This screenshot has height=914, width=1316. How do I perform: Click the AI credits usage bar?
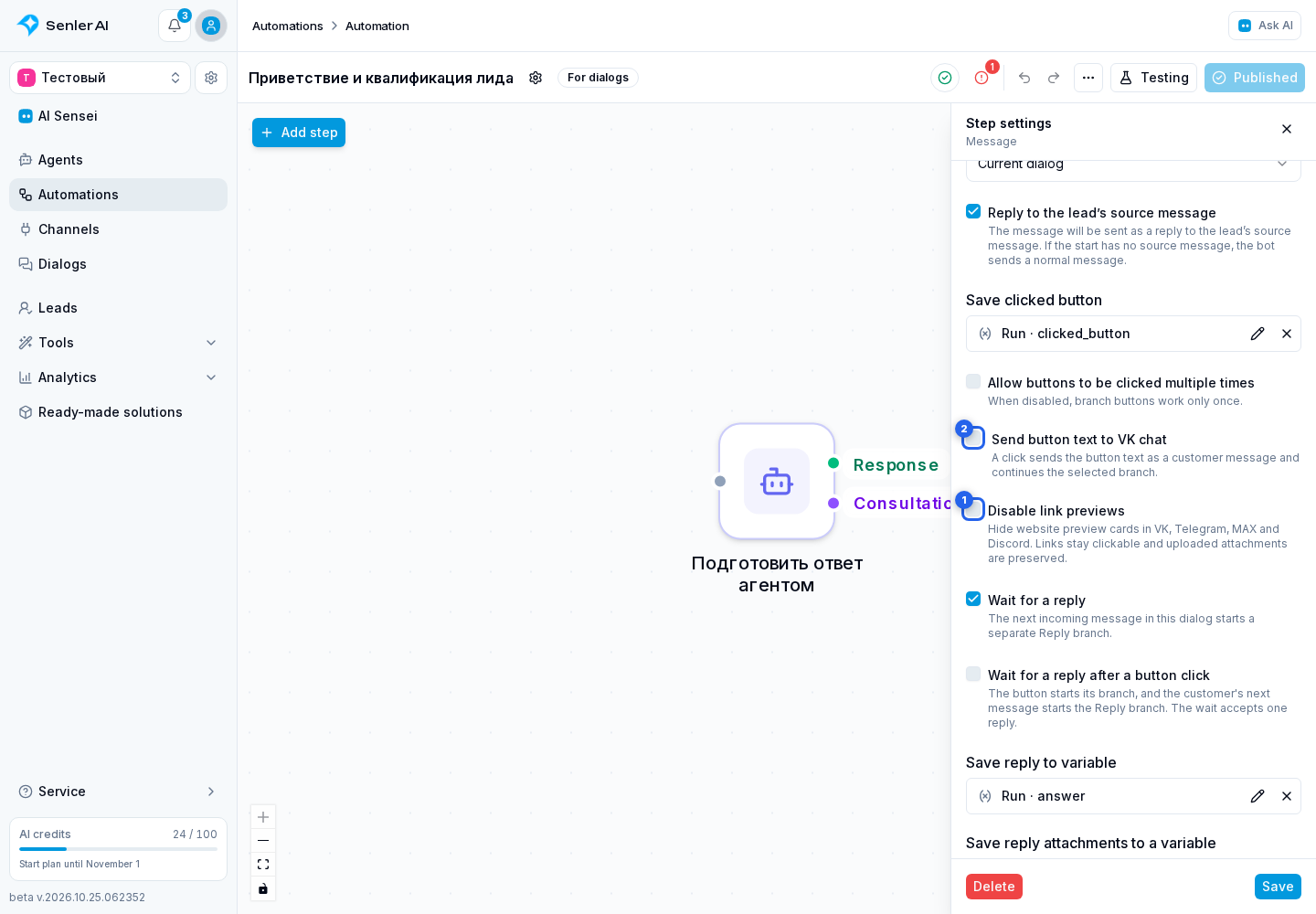[x=118, y=849]
